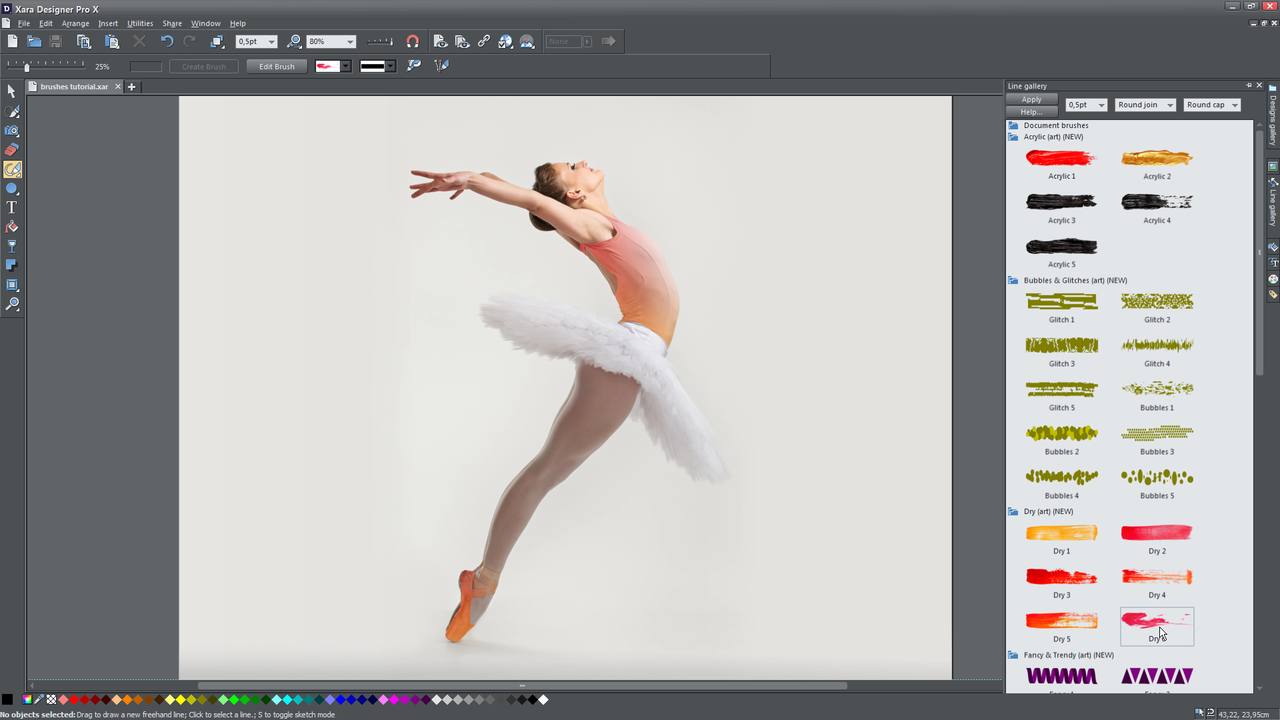
Task: Select the Fill bucket tool
Action: tap(12, 227)
